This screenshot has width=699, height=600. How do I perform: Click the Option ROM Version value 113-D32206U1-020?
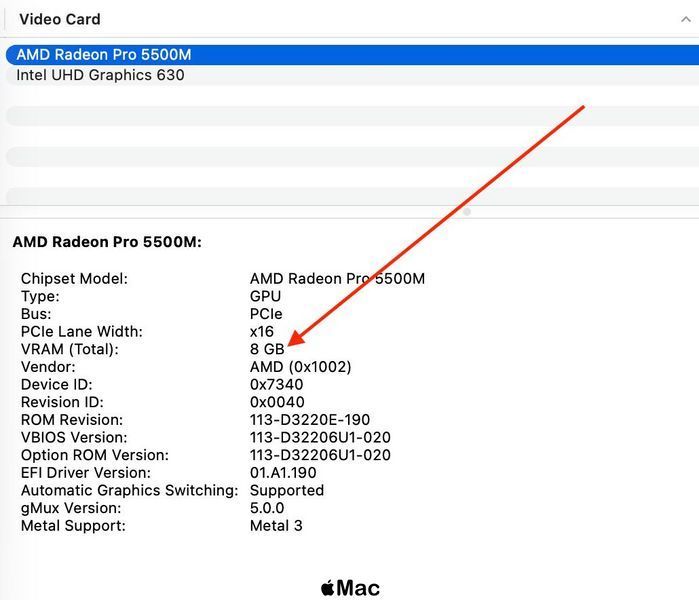coord(320,455)
